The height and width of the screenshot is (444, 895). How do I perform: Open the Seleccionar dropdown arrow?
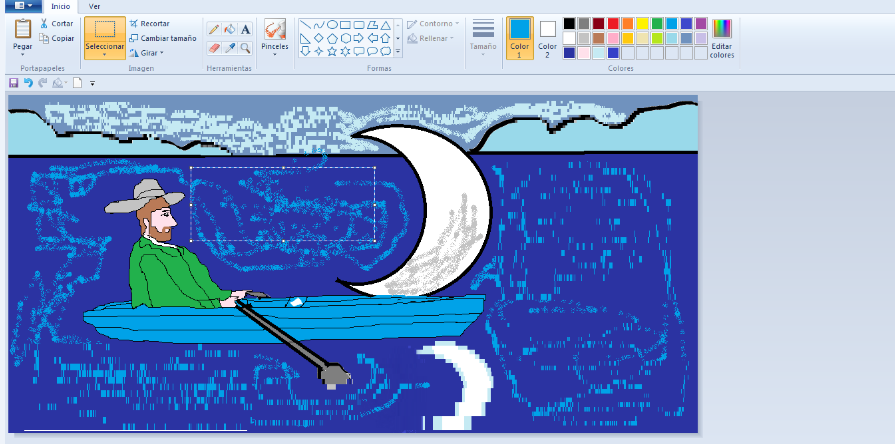(x=104, y=55)
